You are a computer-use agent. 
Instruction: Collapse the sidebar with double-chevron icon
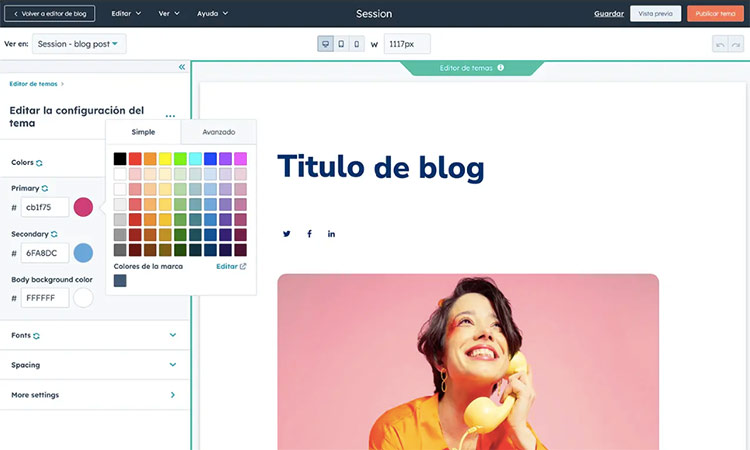(182, 67)
